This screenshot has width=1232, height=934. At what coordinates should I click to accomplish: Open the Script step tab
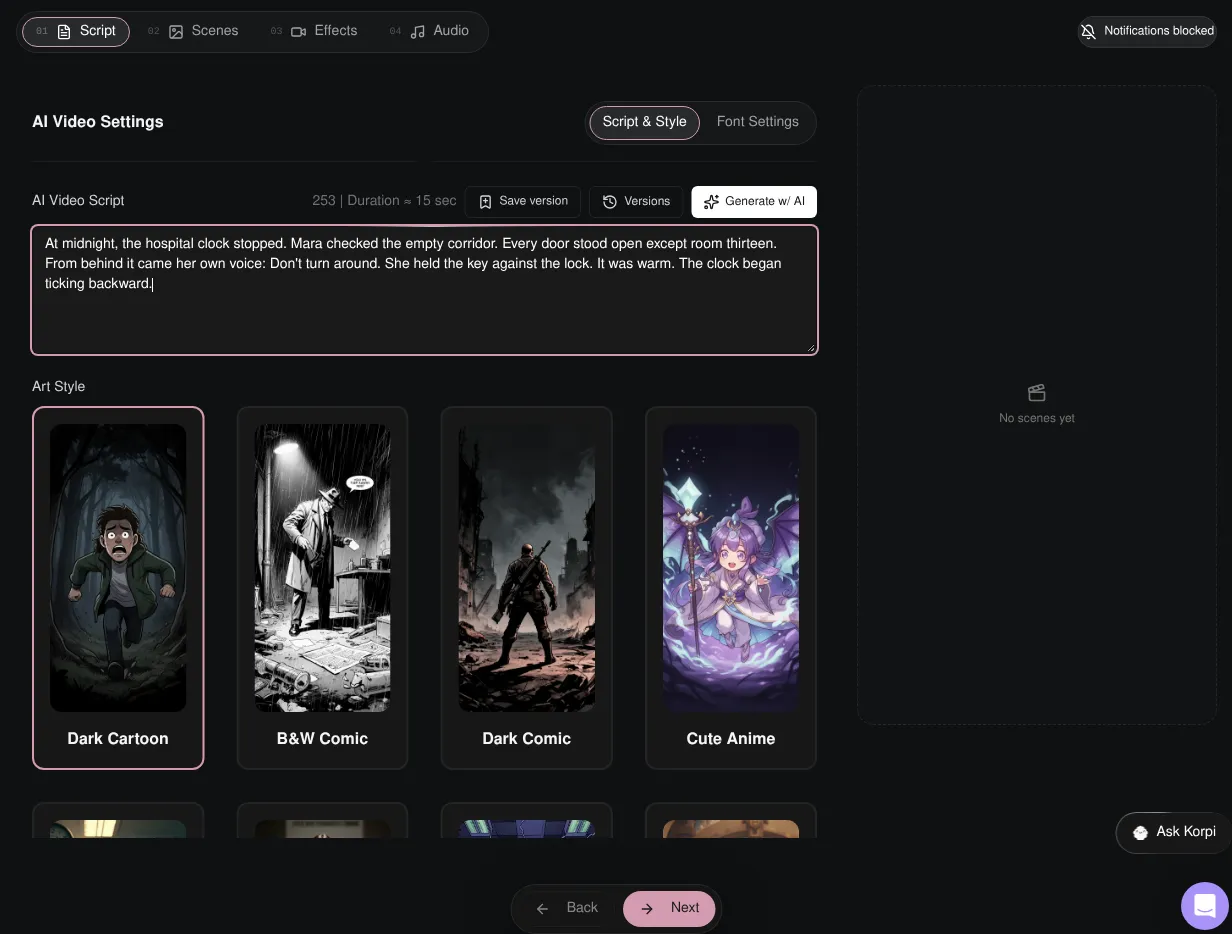point(76,31)
